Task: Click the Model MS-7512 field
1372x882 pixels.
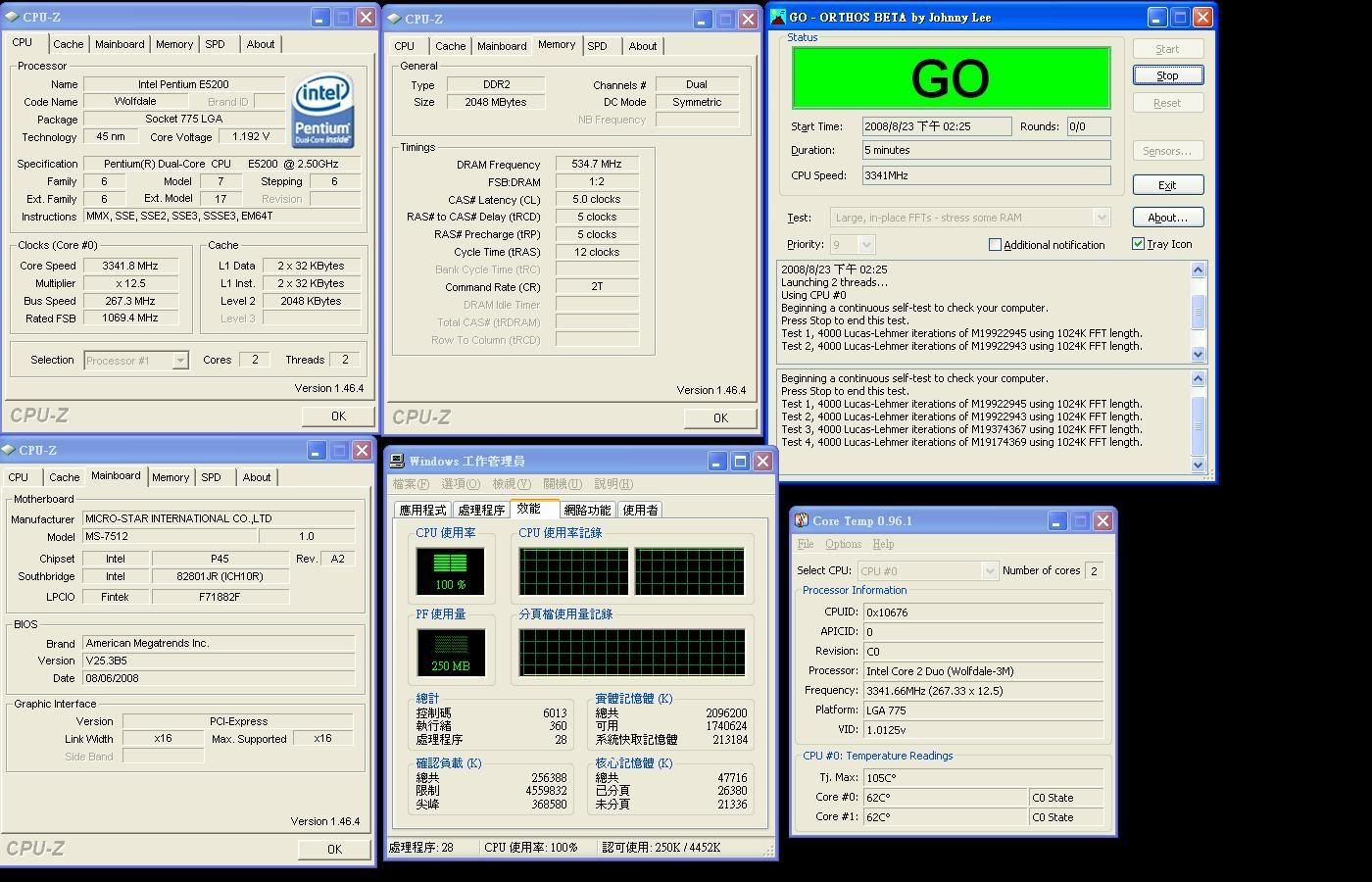Action: tap(170, 536)
